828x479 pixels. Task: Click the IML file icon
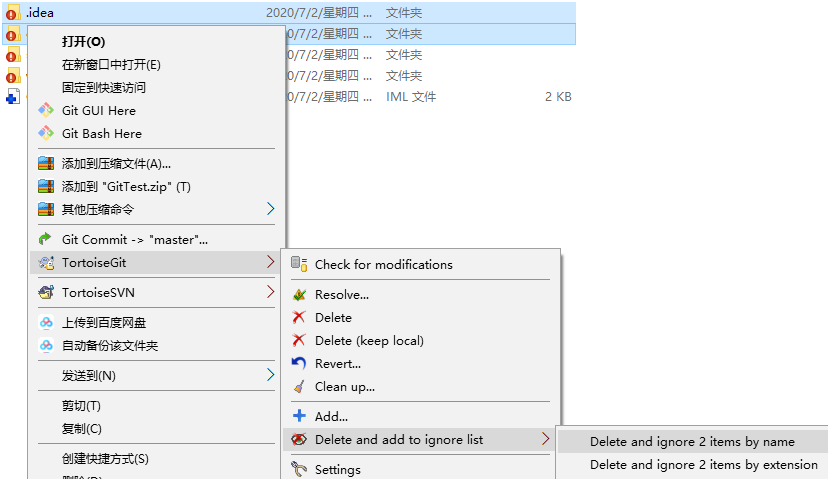click(13, 97)
